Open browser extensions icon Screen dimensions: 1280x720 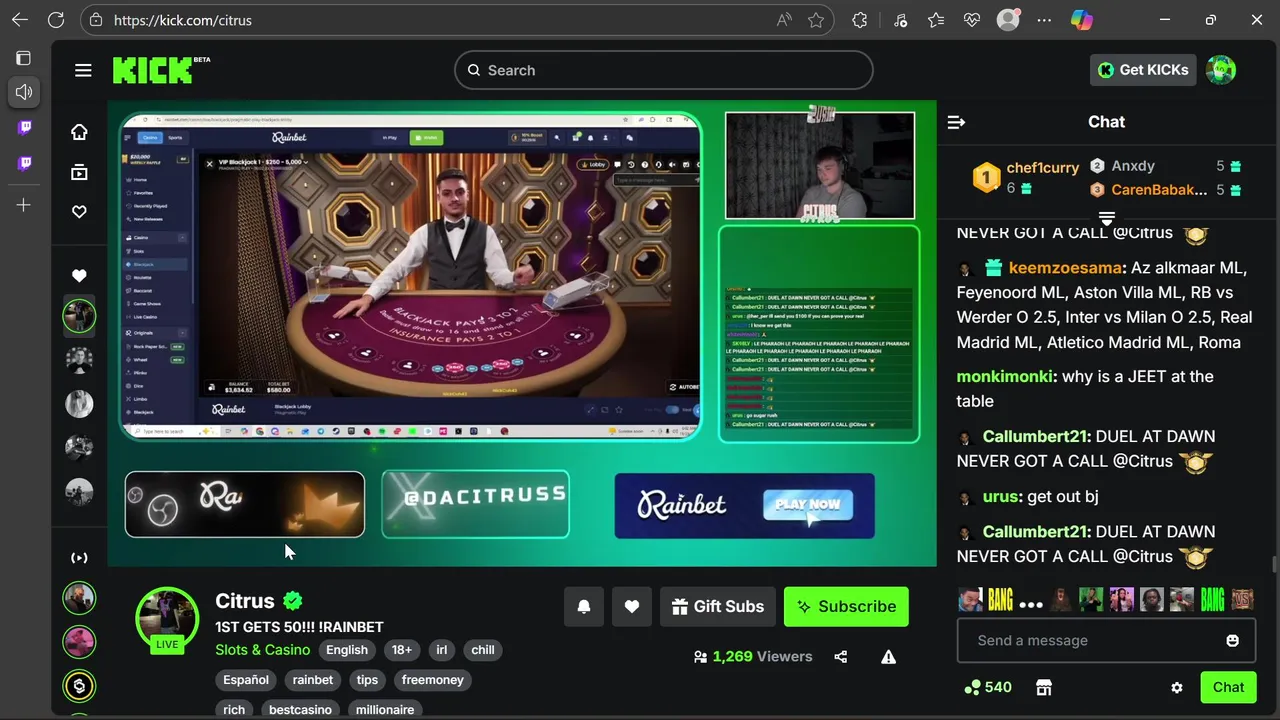[860, 20]
